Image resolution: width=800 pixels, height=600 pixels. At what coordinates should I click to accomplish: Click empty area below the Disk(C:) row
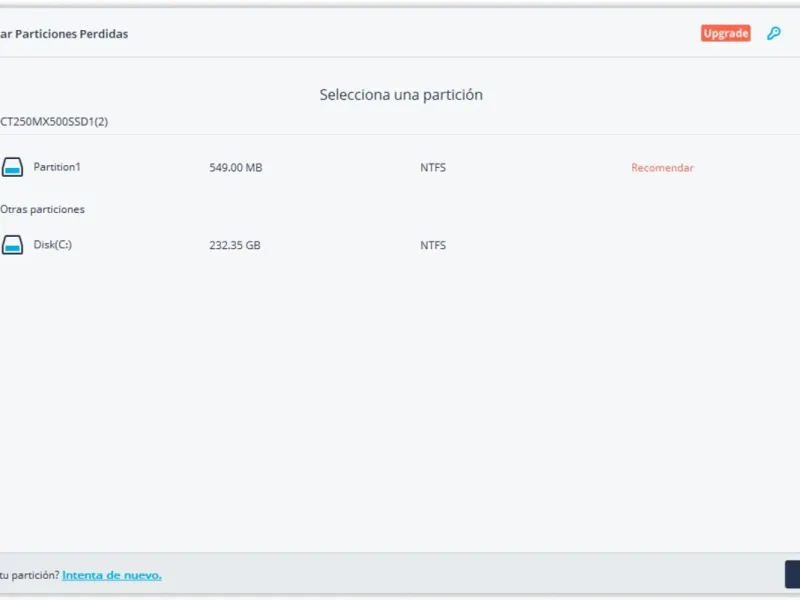pos(400,400)
